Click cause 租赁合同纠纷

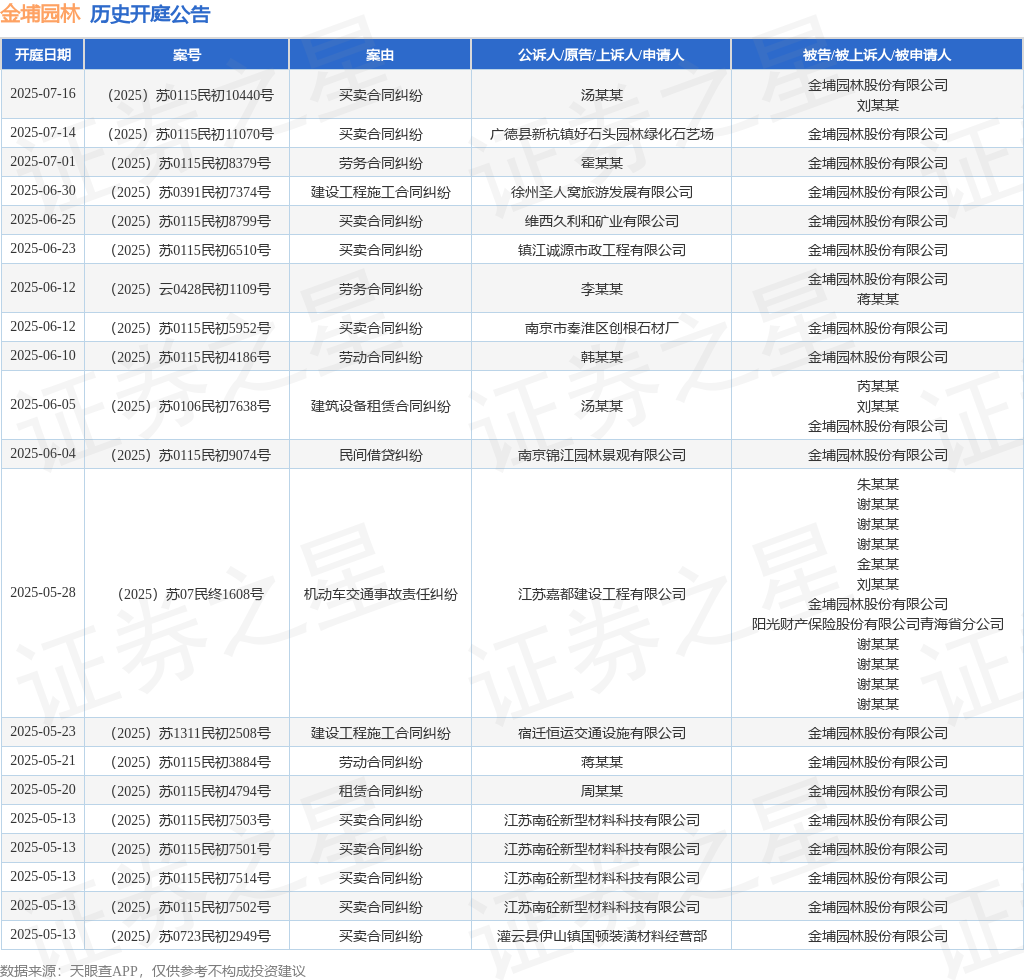click(381, 791)
